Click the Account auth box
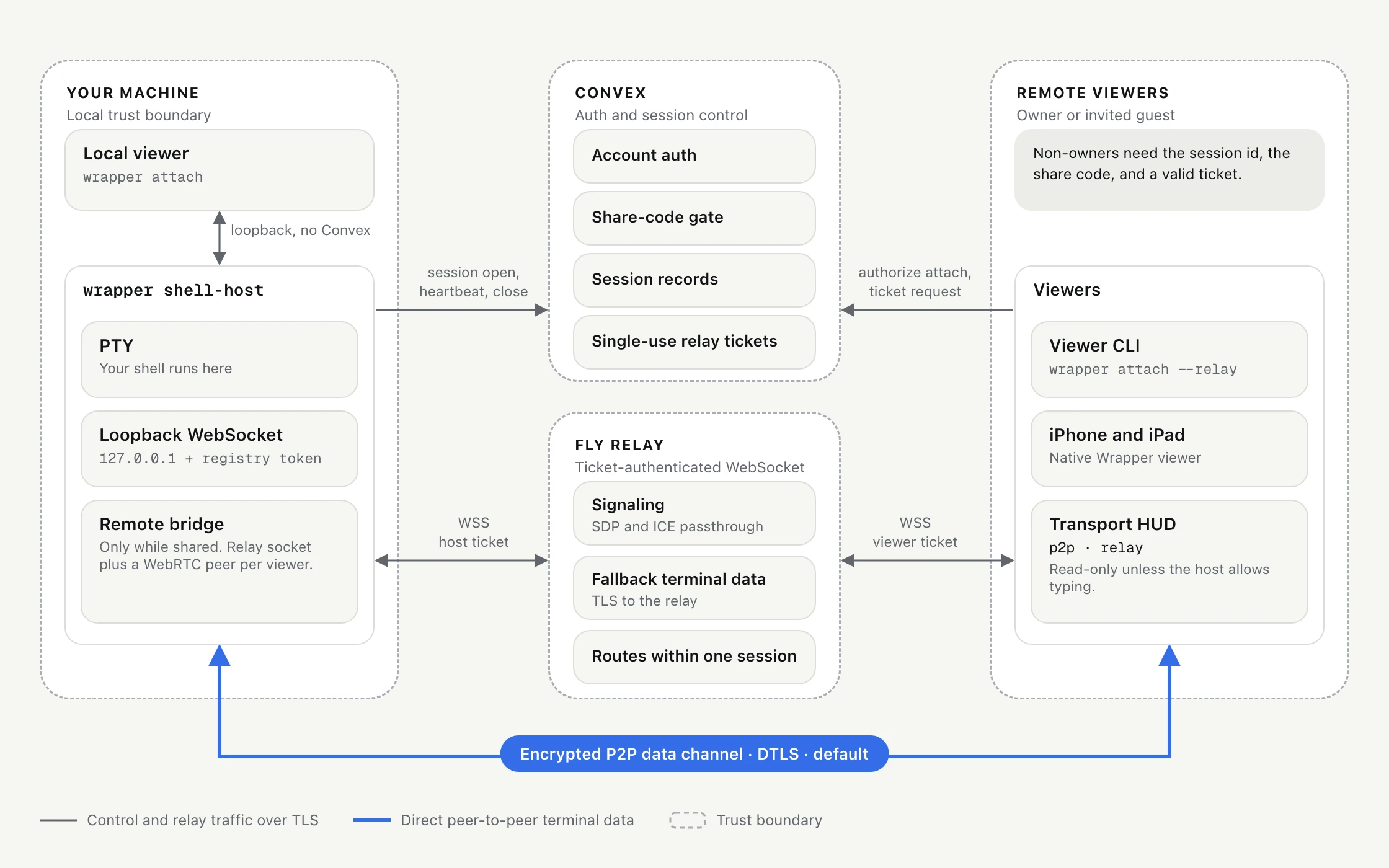The width and height of the screenshot is (1389, 868). coord(694,156)
